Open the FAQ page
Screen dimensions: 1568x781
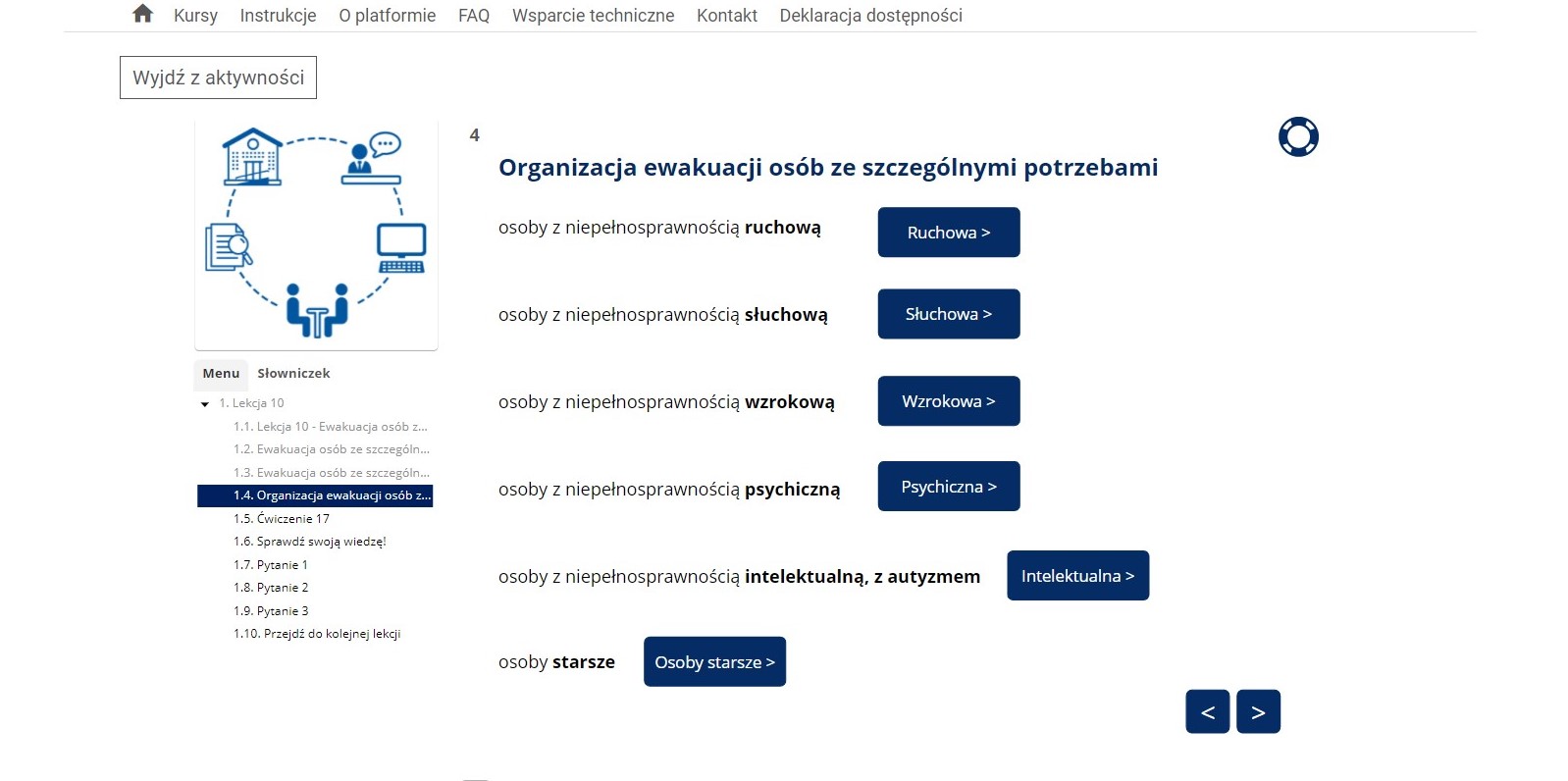coord(473,16)
